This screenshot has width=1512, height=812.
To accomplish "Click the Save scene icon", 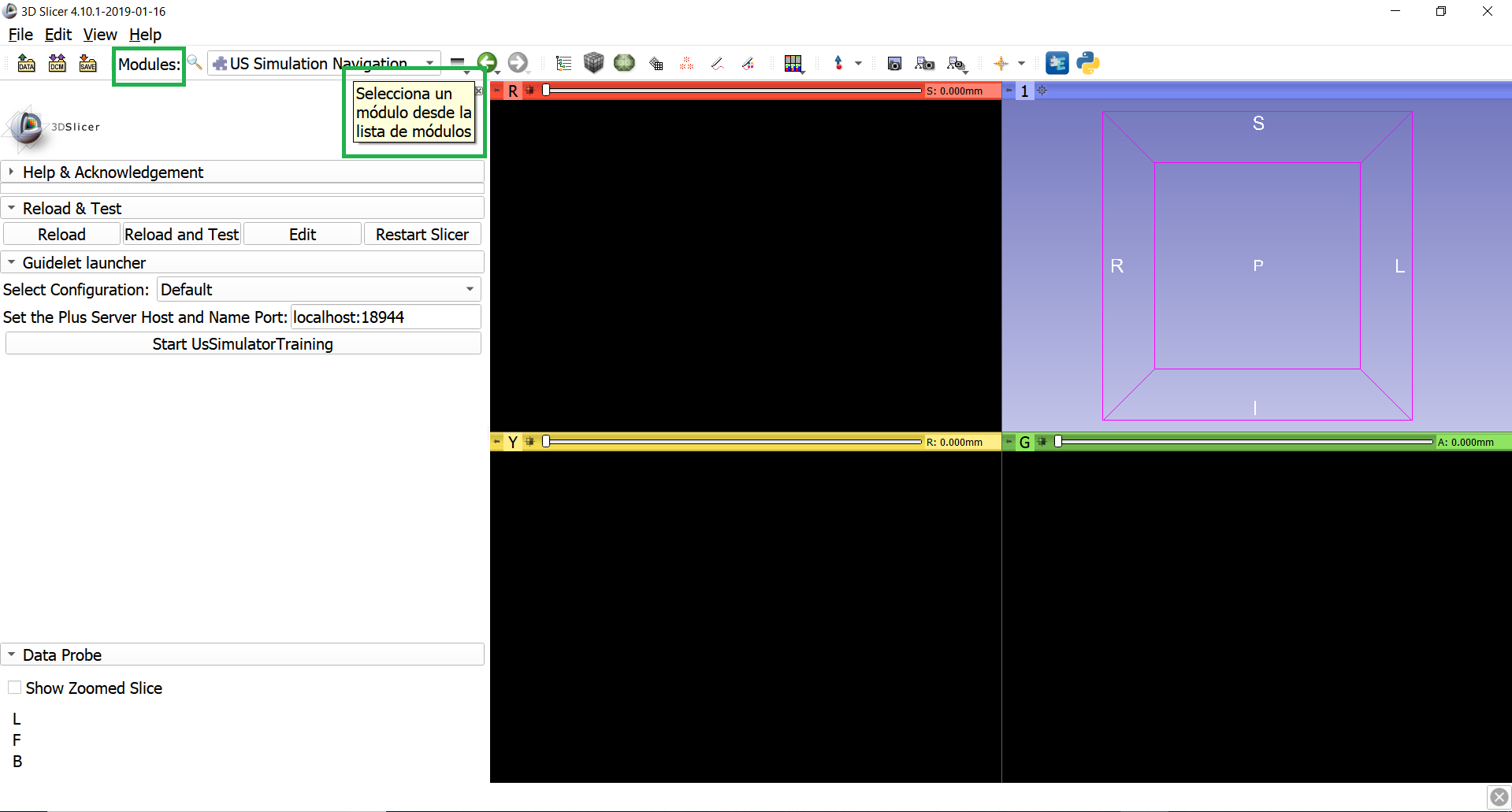I will pos(87,63).
